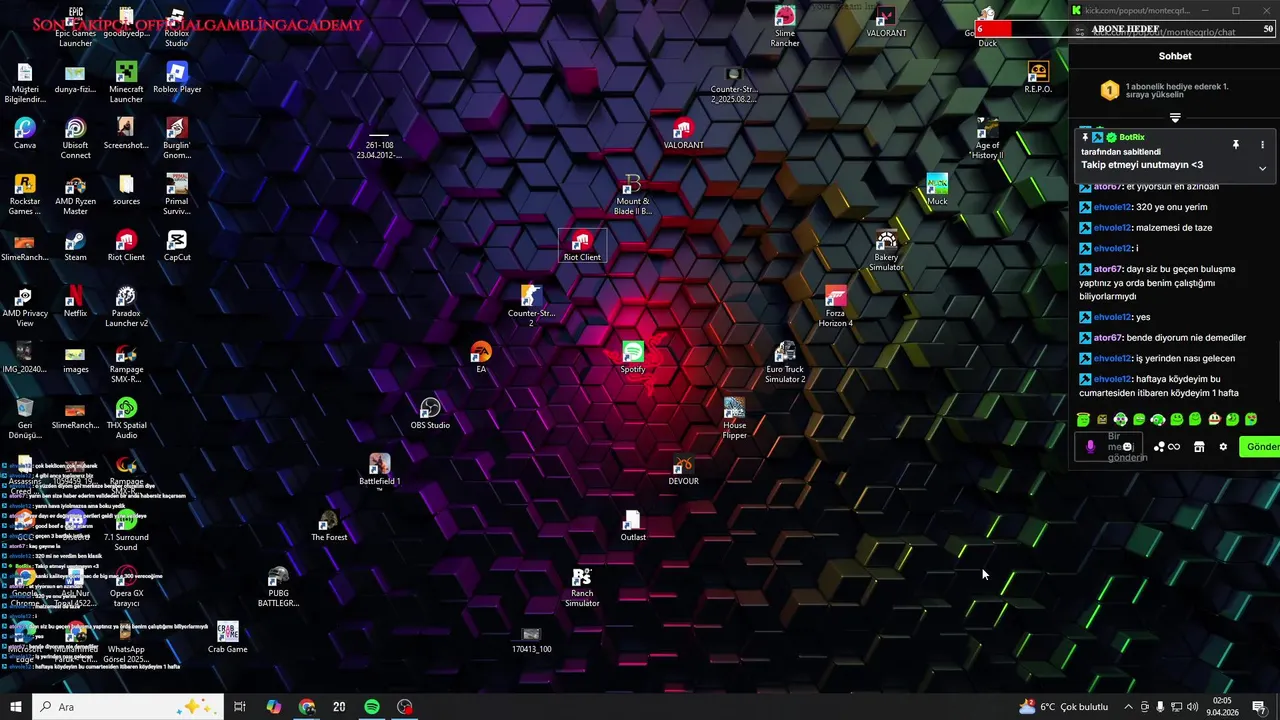Select the PUBG BATTLEGROUNDS desktop icon
Screen dimensions: 1280x720
click(x=278, y=587)
